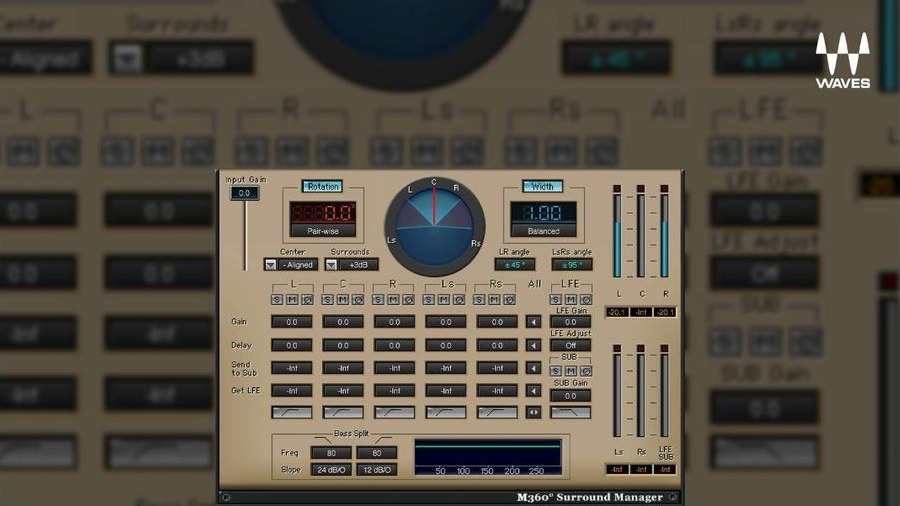Mute the Ls channel
This screenshot has width=900, height=506.
click(x=444, y=299)
